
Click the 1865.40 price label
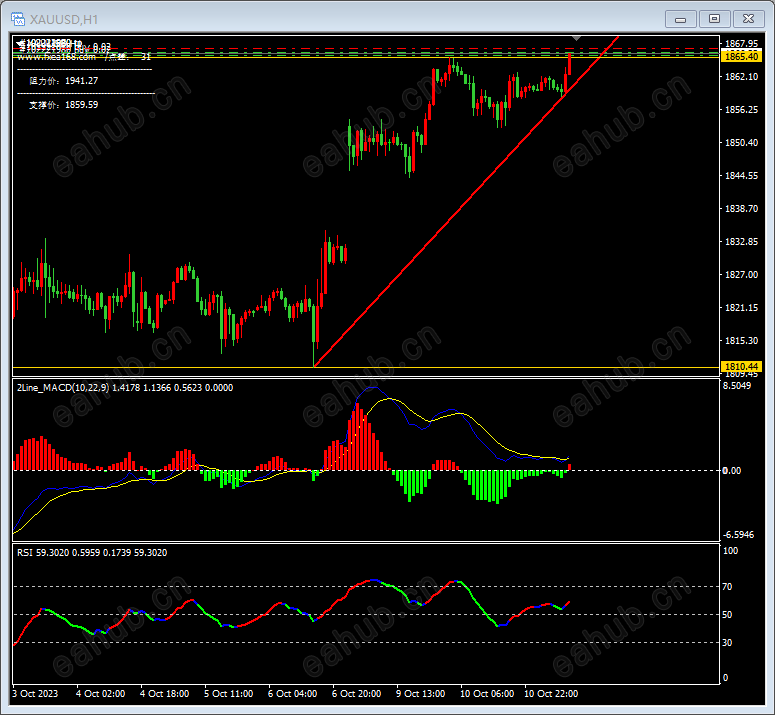click(x=741, y=56)
